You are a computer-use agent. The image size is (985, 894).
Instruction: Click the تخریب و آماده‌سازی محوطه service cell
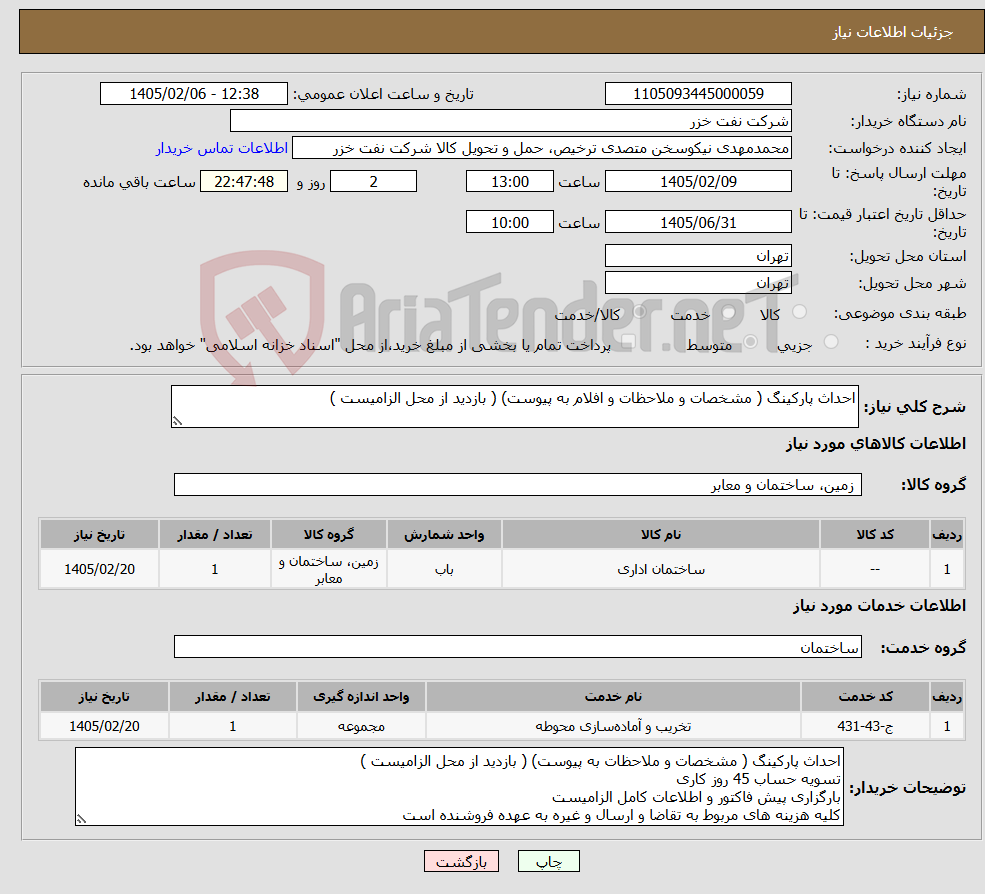point(614,726)
